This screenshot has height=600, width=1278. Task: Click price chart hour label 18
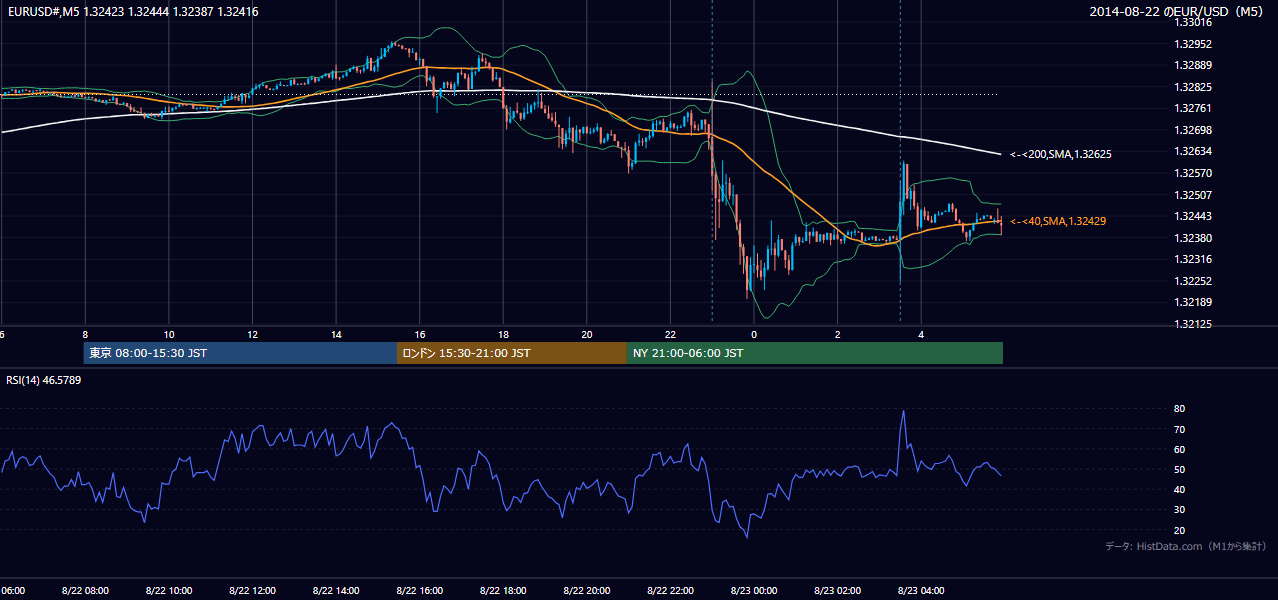click(504, 335)
